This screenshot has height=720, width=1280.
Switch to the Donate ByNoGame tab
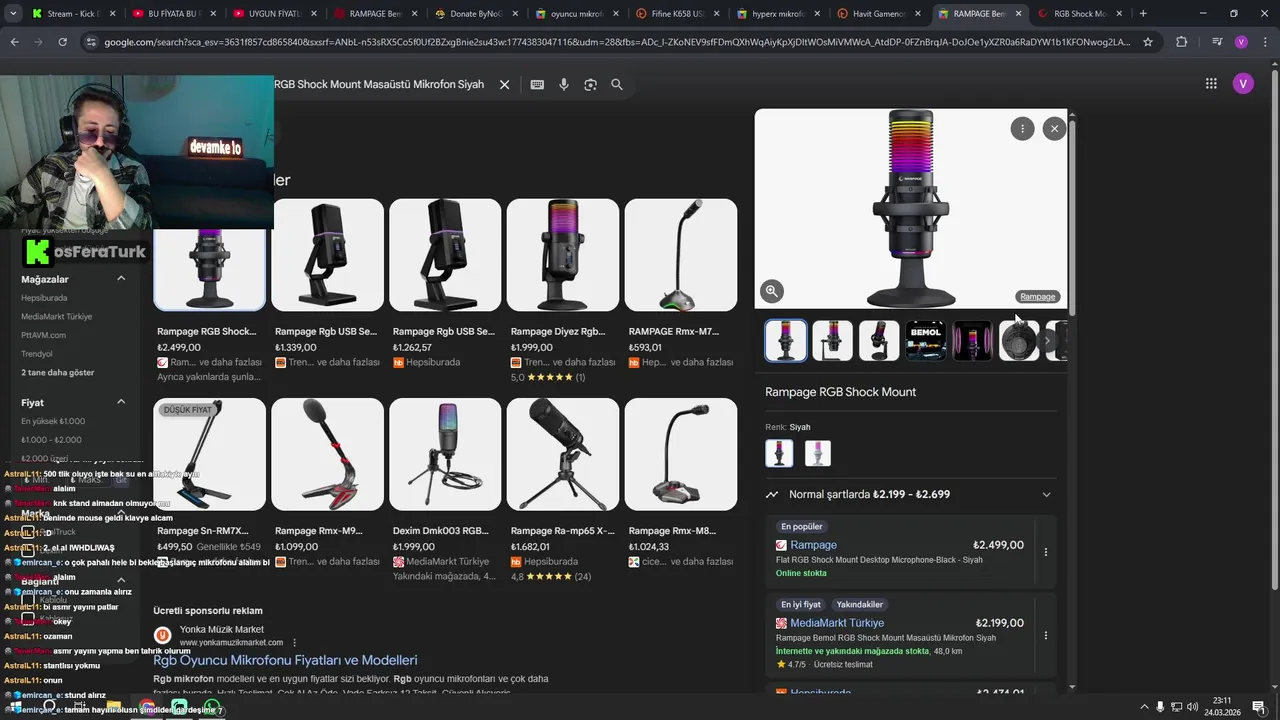click(476, 14)
